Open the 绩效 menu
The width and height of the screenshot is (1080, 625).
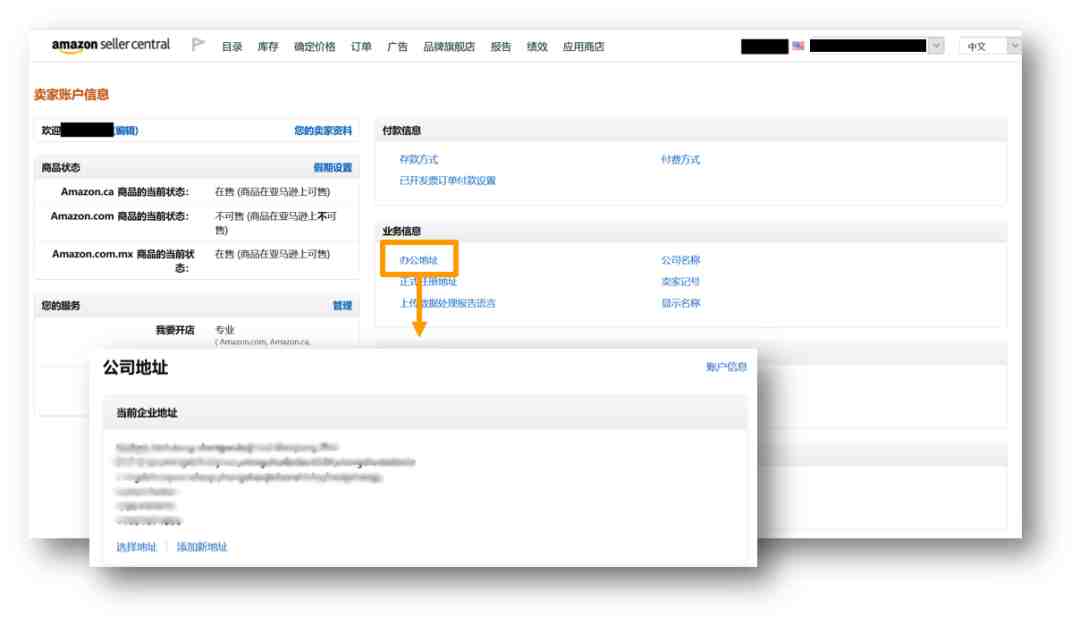point(537,47)
